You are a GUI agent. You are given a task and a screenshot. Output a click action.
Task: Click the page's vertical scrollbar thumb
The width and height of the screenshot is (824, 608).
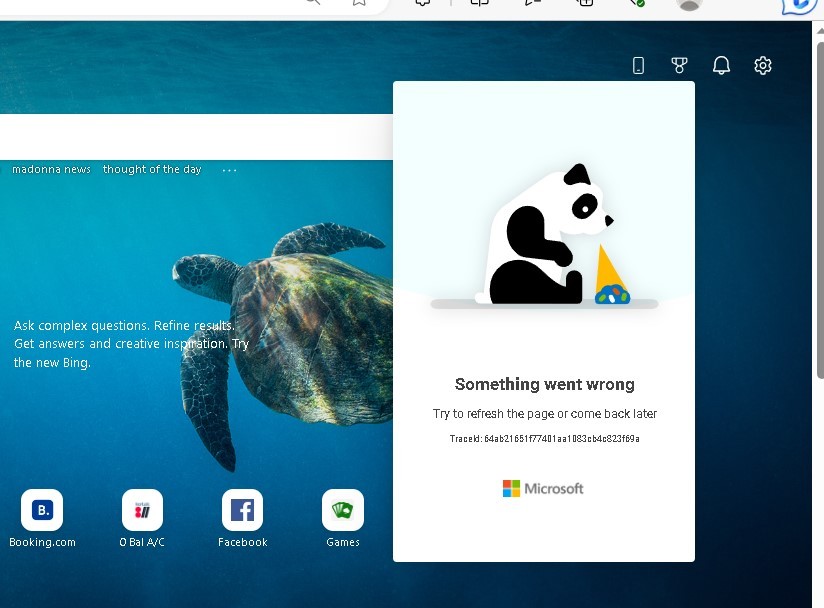(x=820, y=209)
